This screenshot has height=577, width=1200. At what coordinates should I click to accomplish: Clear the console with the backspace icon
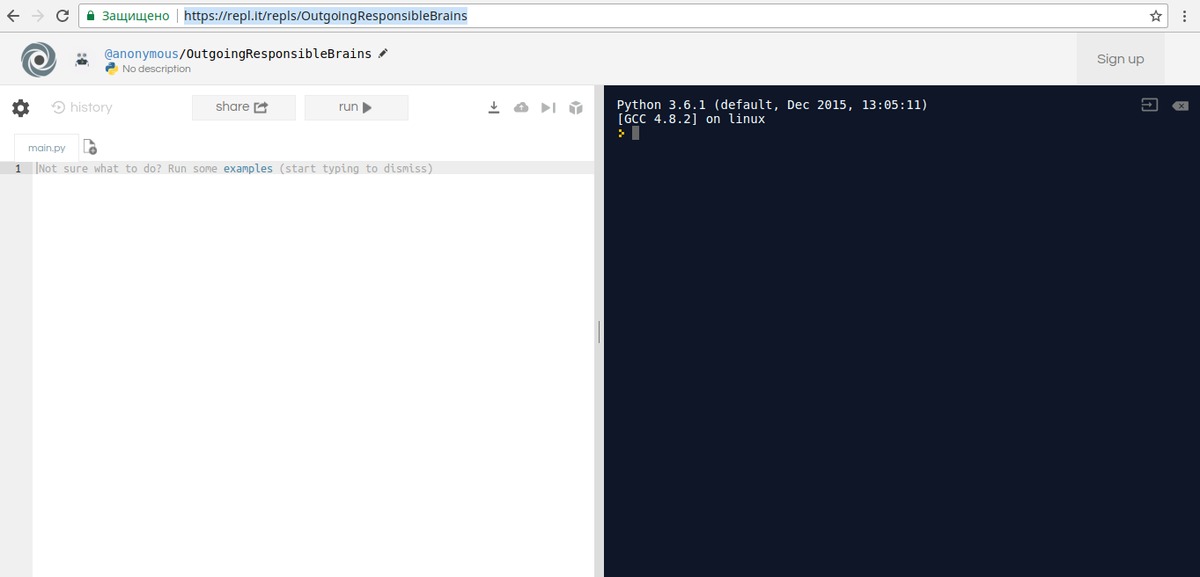(1180, 106)
